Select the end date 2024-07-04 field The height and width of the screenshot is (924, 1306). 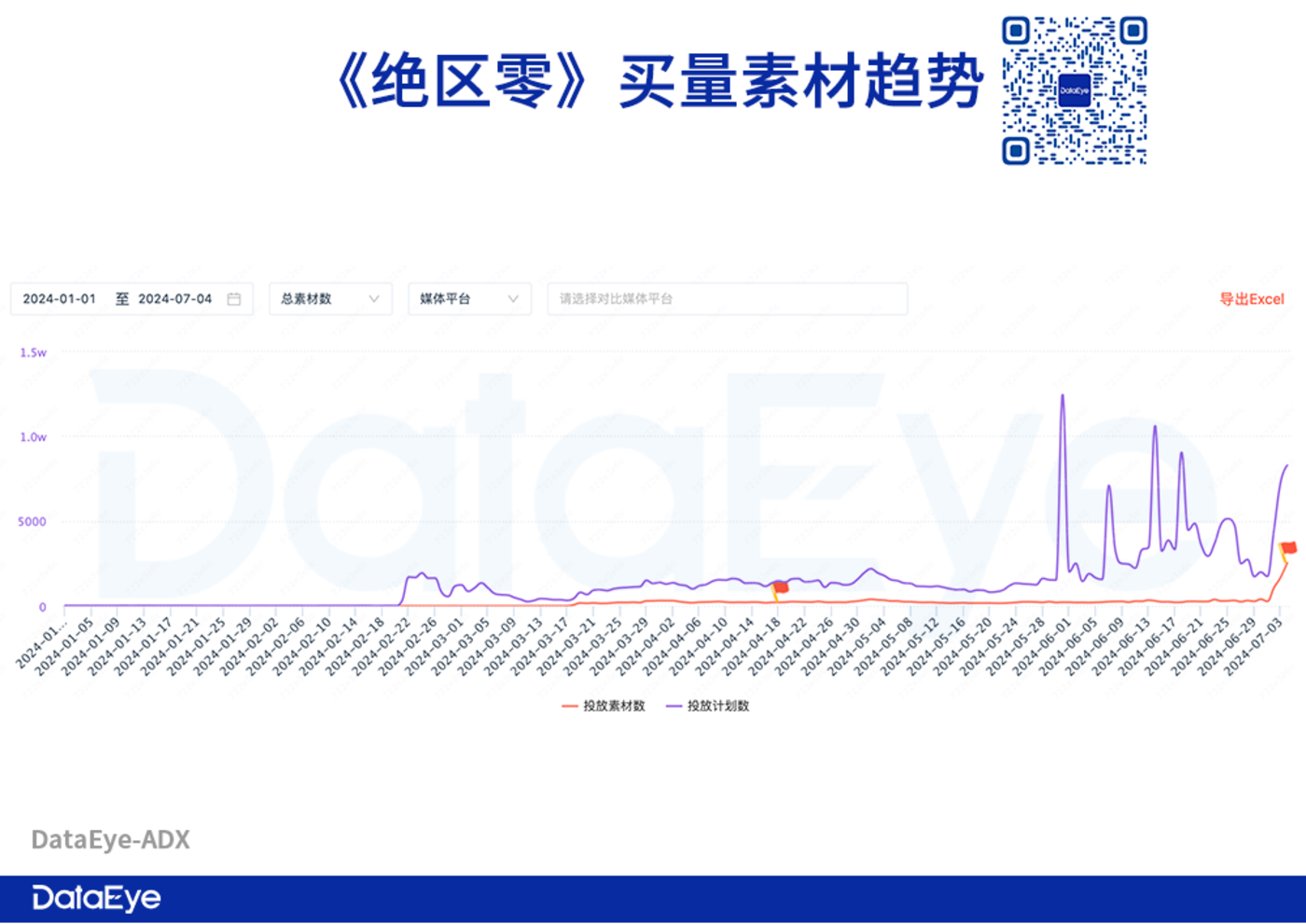174,299
